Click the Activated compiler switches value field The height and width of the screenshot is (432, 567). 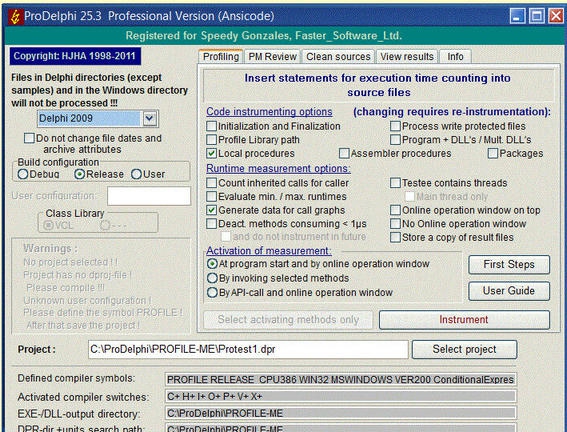(x=340, y=397)
